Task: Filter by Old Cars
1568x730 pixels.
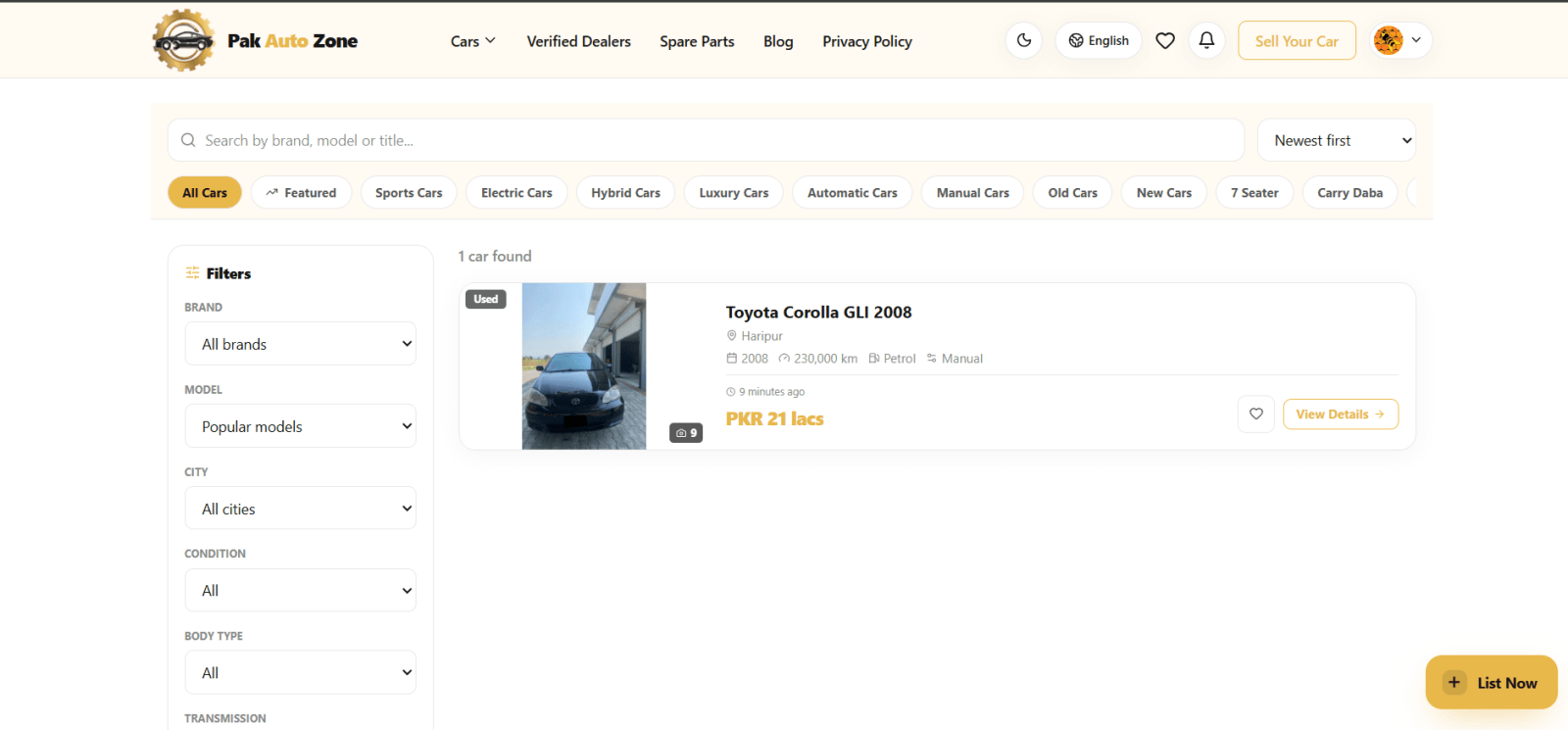Action: point(1073,193)
